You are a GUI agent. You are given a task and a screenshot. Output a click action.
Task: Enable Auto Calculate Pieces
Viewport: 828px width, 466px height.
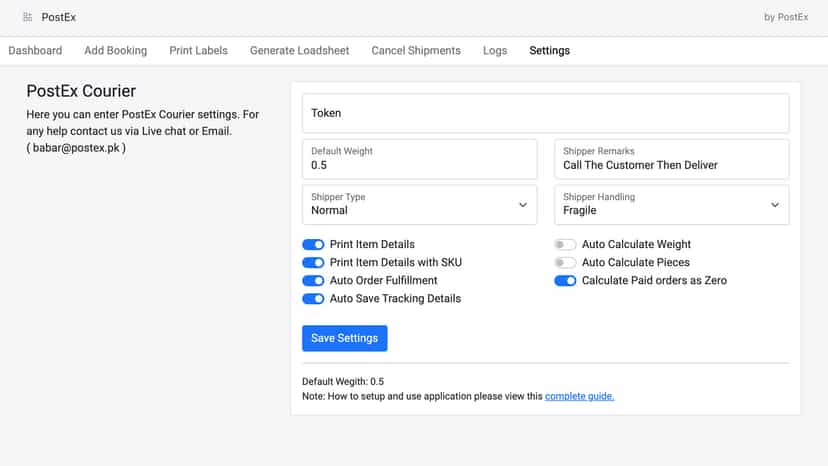coord(565,263)
